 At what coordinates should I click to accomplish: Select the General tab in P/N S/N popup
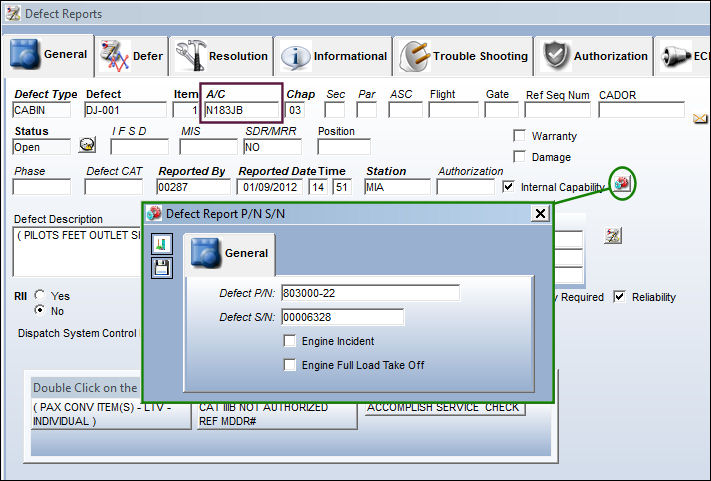tap(229, 254)
